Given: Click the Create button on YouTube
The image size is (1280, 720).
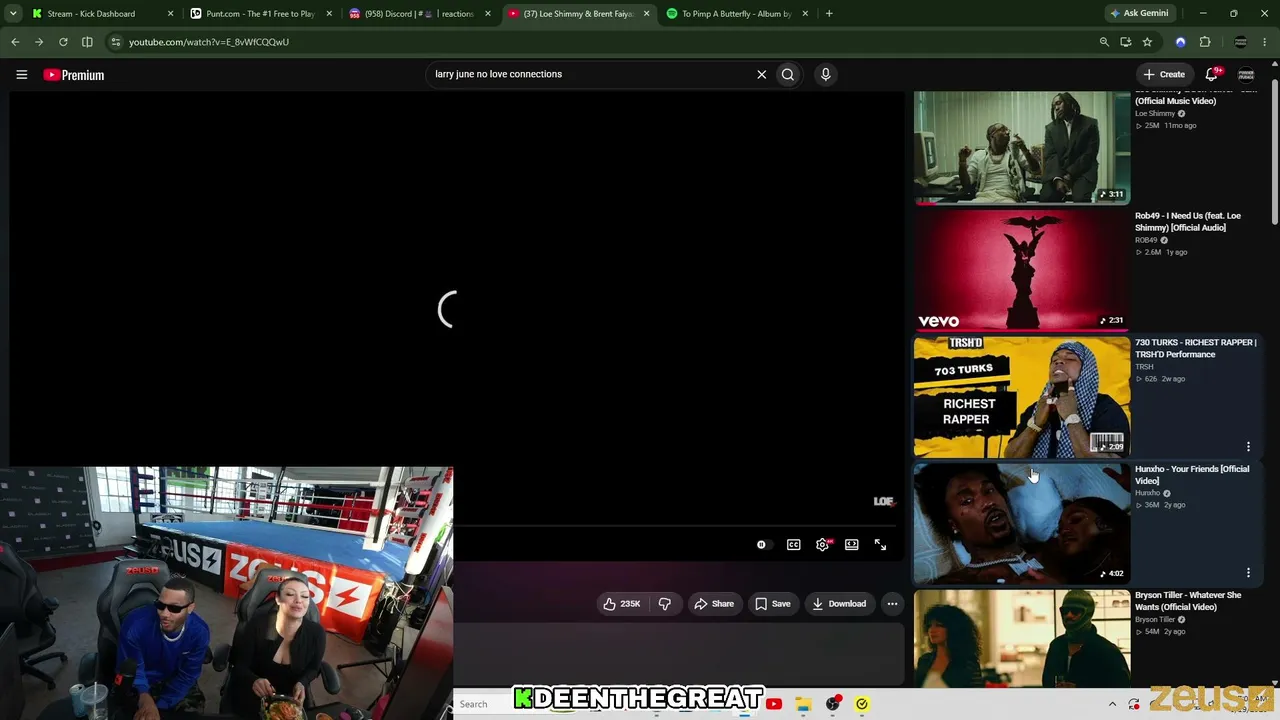Looking at the screenshot, I should click(x=1165, y=74).
